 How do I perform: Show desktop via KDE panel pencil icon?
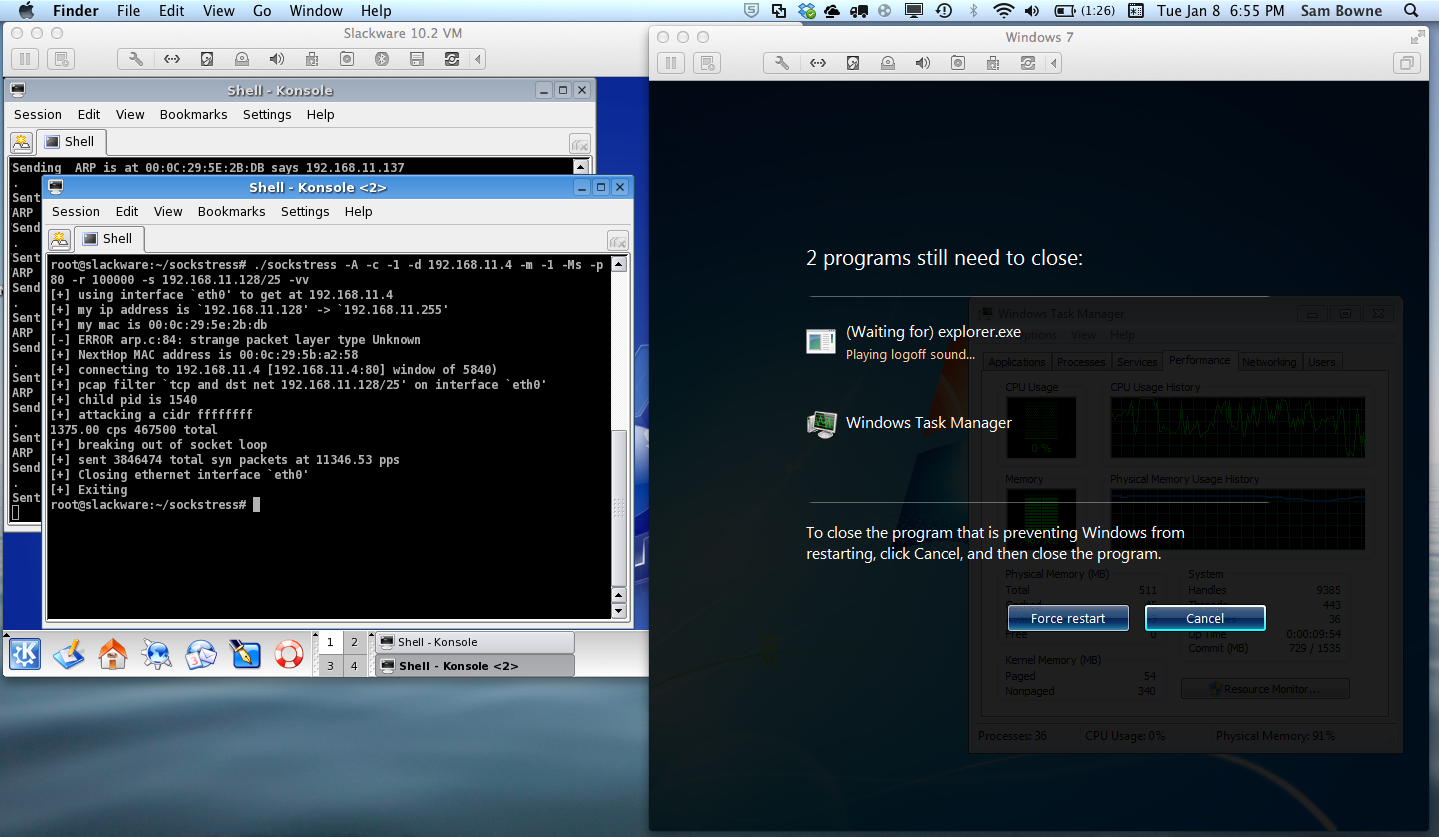tap(69, 654)
